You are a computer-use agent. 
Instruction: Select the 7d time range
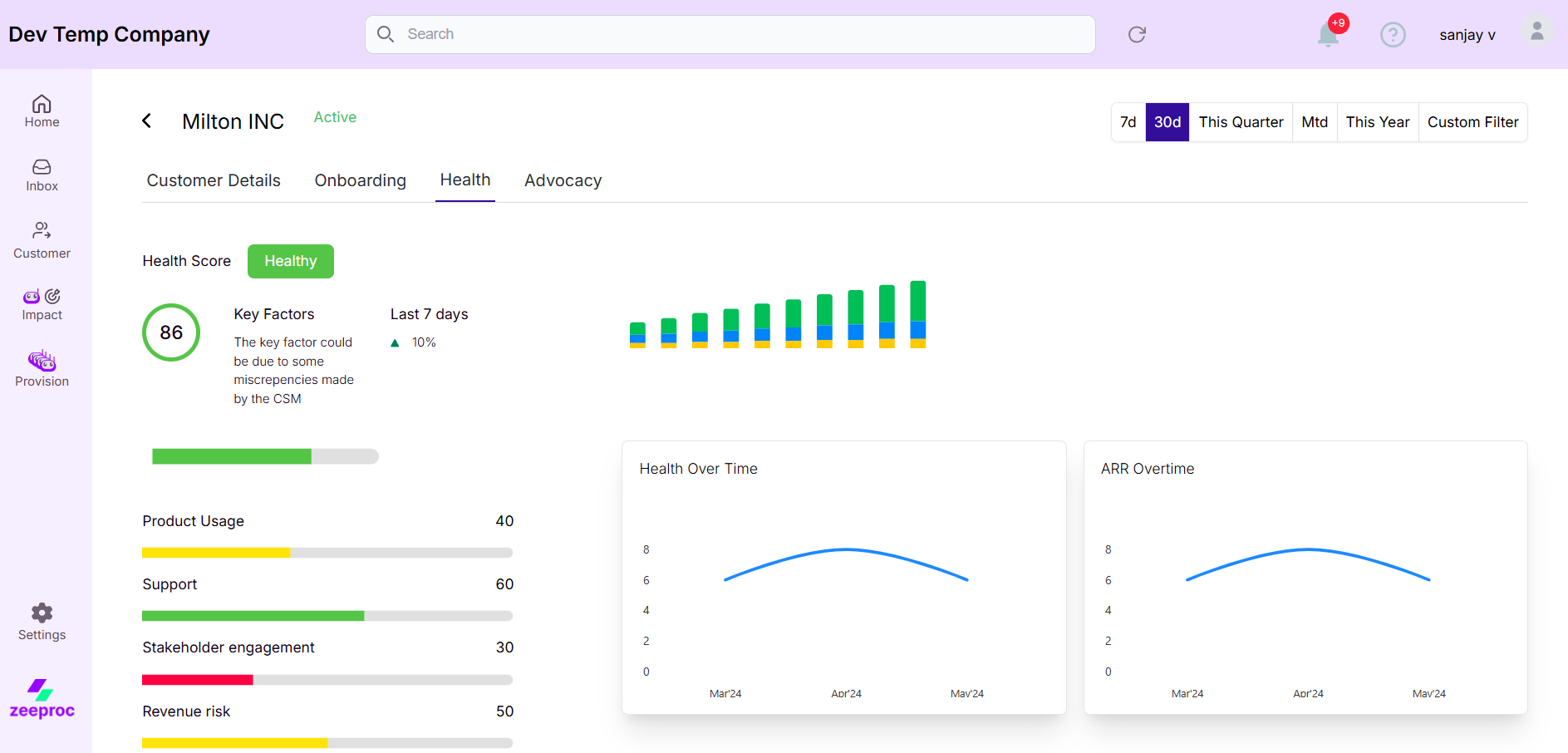(x=1128, y=122)
